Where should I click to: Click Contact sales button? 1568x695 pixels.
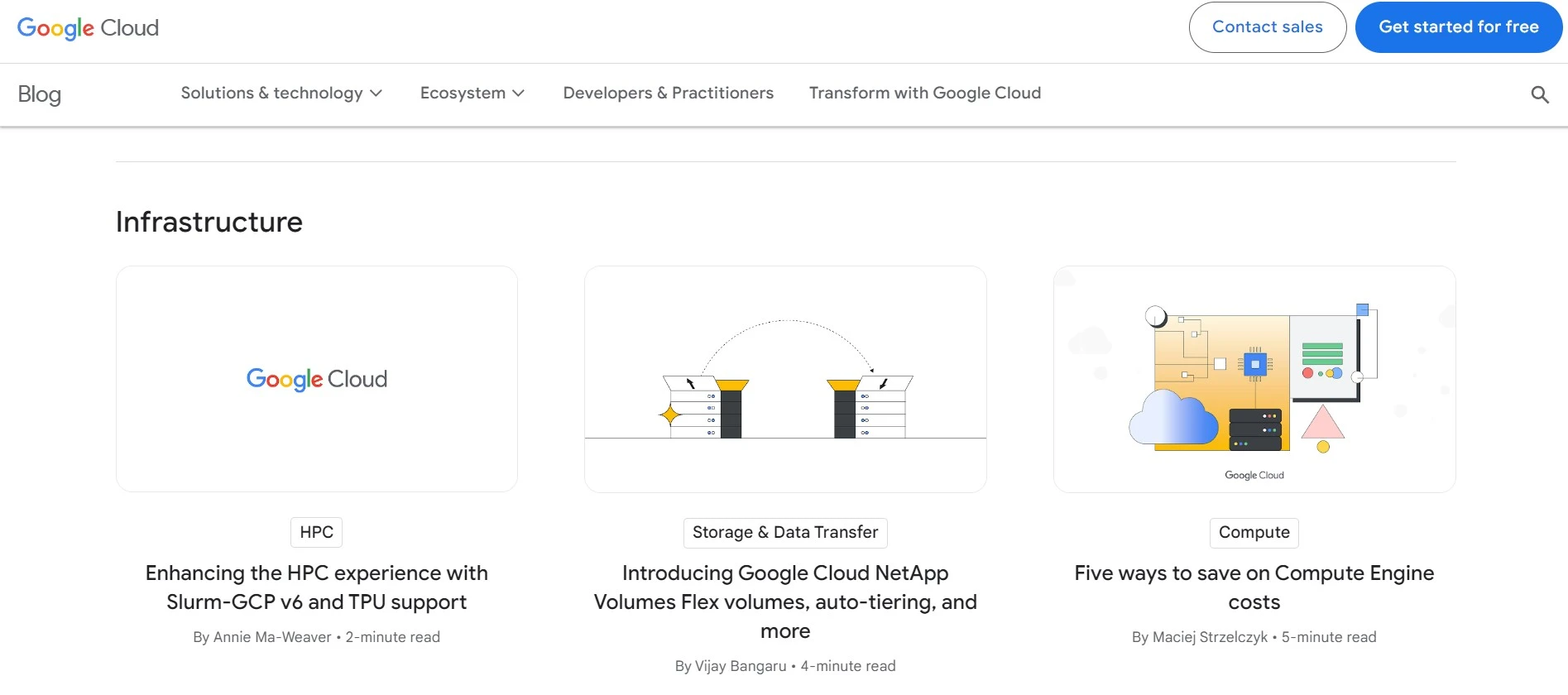pyautogui.click(x=1268, y=27)
